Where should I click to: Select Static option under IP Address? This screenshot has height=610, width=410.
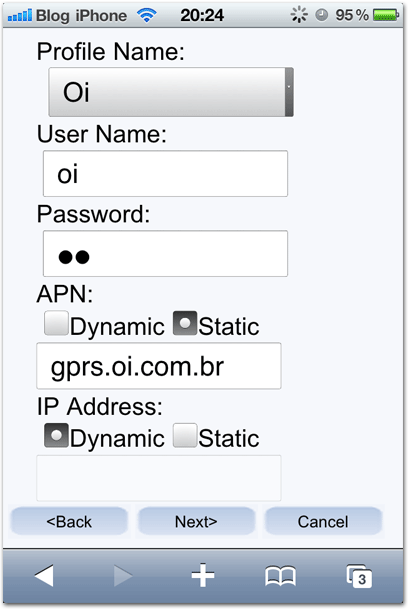click(x=185, y=435)
